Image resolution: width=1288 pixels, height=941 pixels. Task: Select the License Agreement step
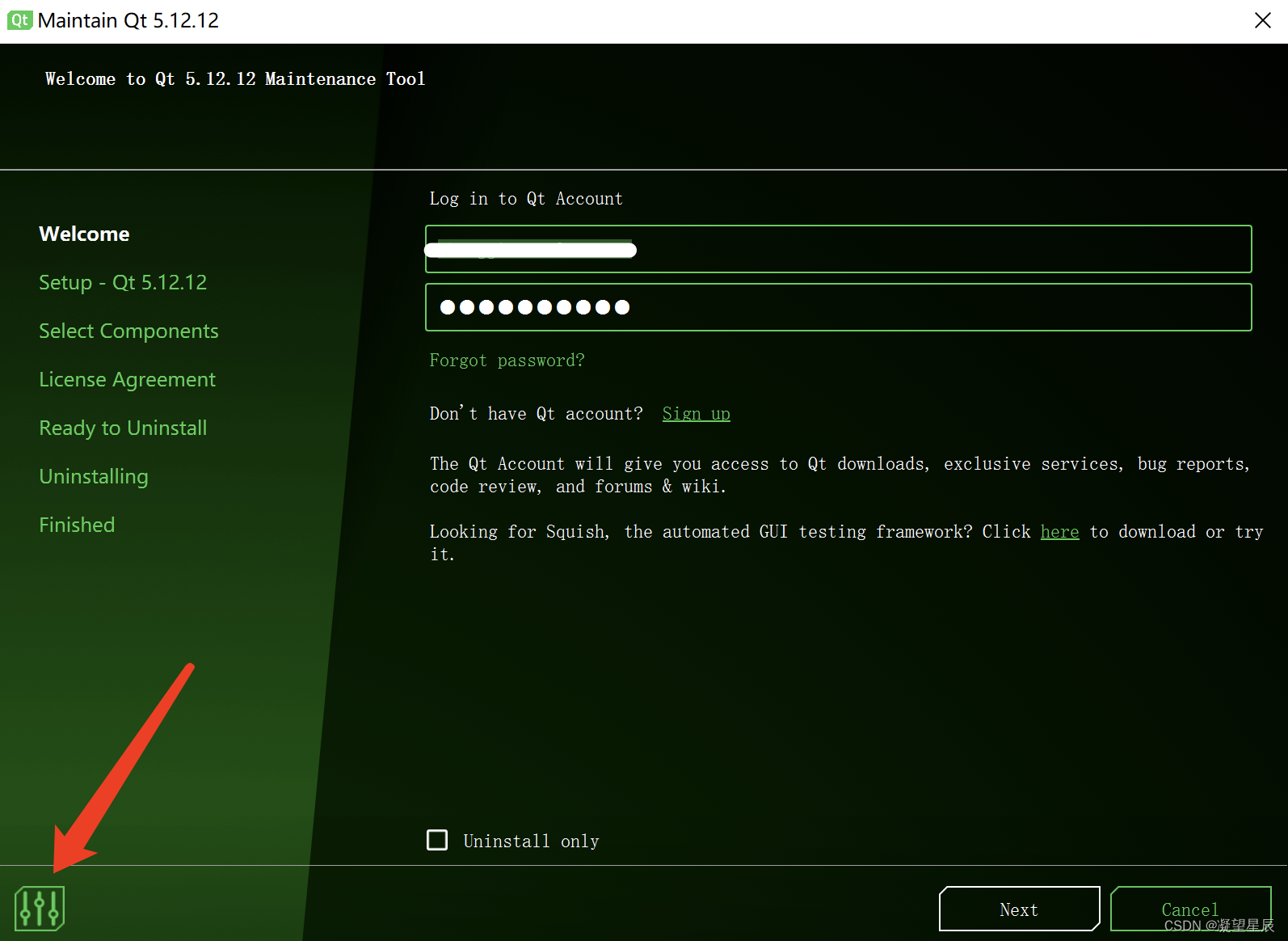pos(127,379)
